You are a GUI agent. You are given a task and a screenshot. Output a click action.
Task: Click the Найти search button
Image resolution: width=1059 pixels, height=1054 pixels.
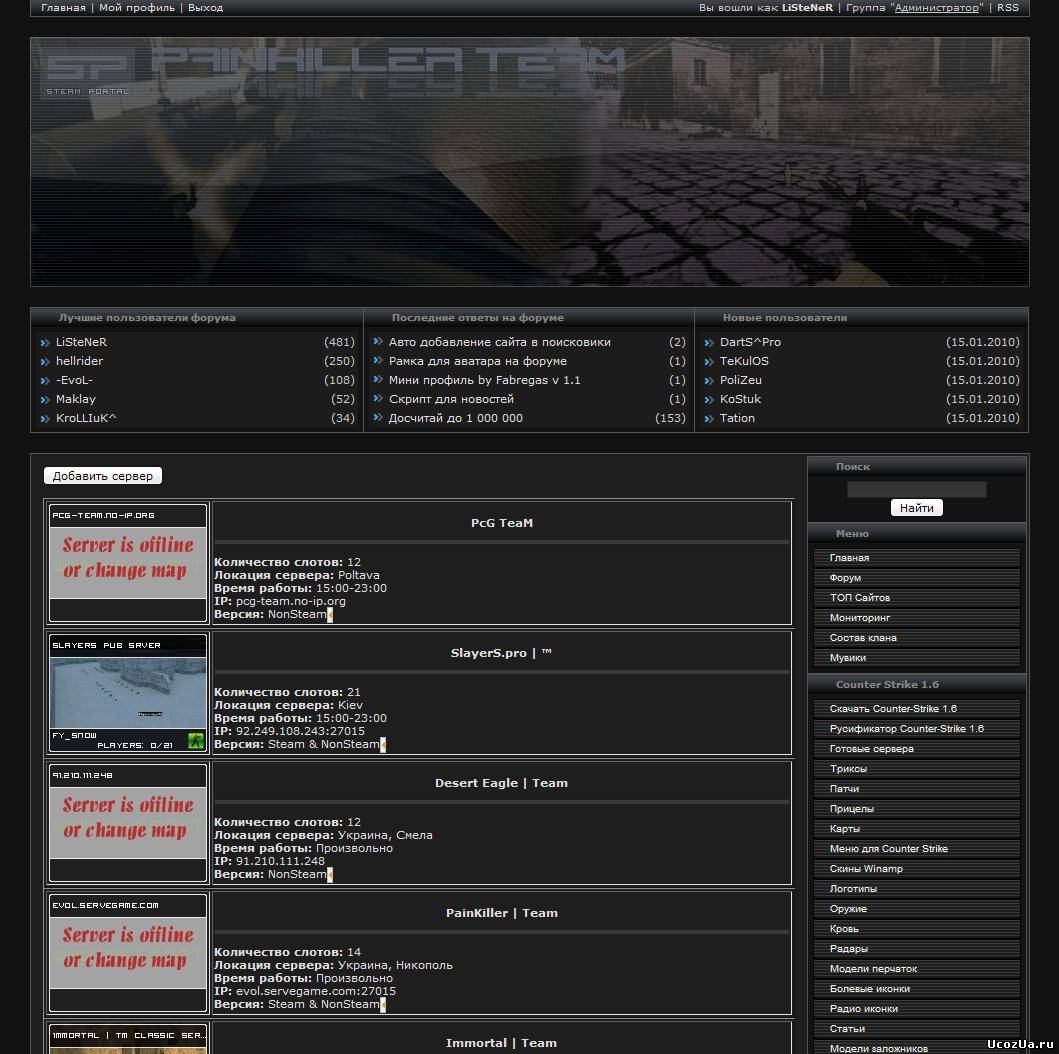[x=916, y=508]
